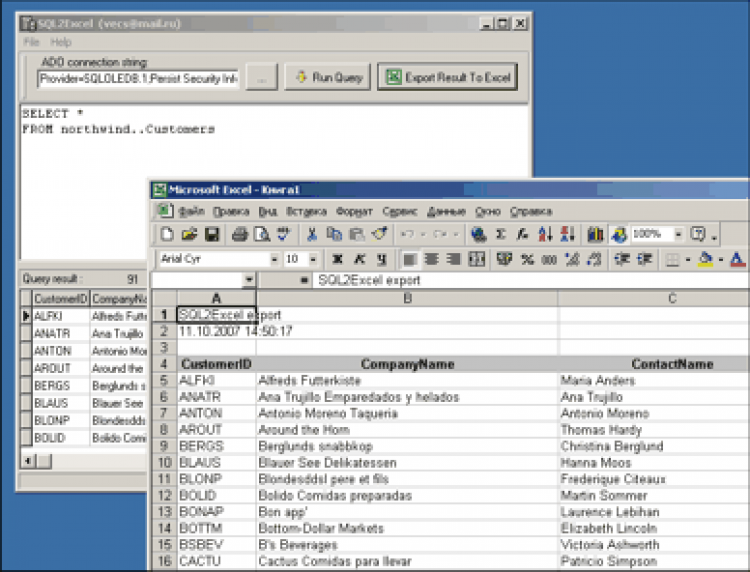The height and width of the screenshot is (572, 750).
Task: Open the Формат menu in Excel
Action: click(x=354, y=211)
